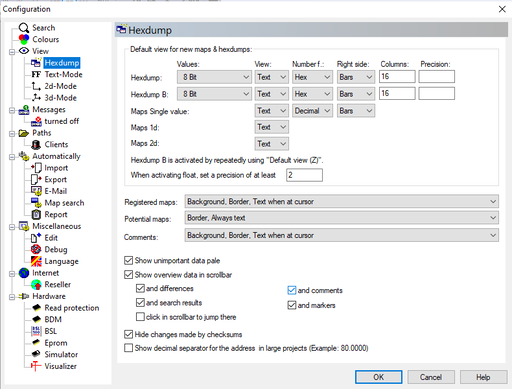This screenshot has height=389, width=512.
Task: Collapse the View tree node
Action: coord(12,52)
